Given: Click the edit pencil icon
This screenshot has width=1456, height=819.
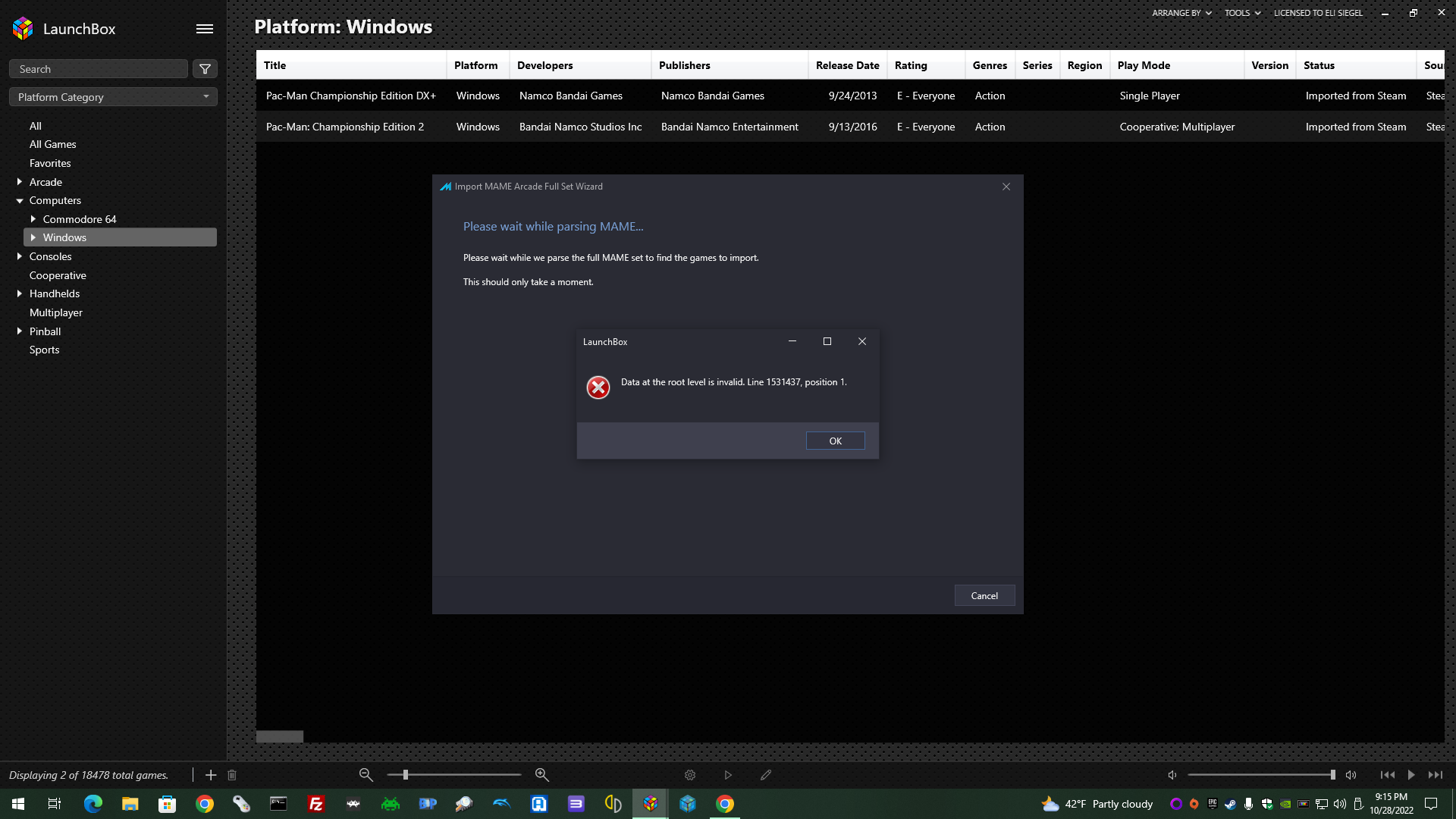Looking at the screenshot, I should pos(766,775).
